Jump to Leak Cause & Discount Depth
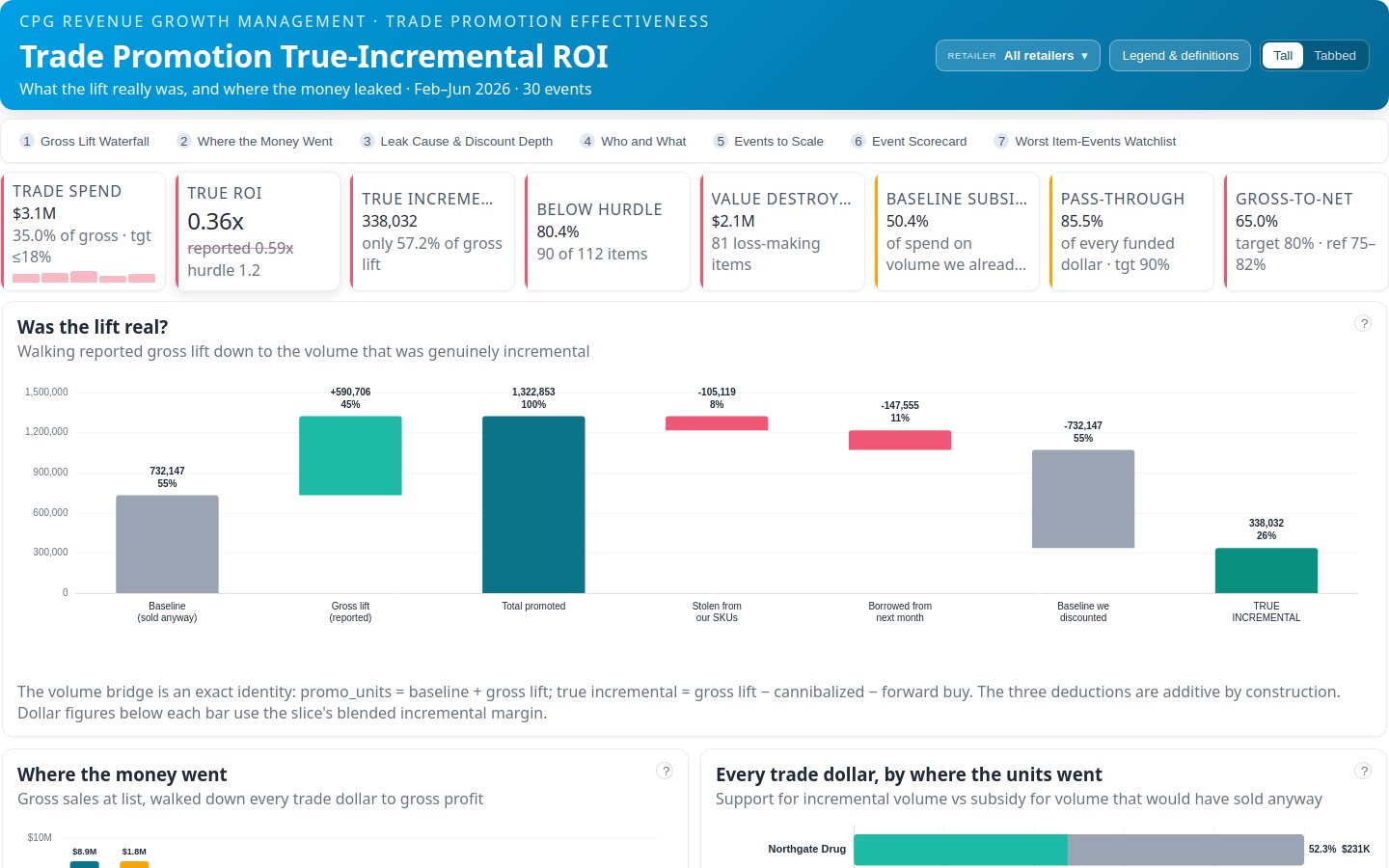This screenshot has width=1389, height=868. [457, 141]
